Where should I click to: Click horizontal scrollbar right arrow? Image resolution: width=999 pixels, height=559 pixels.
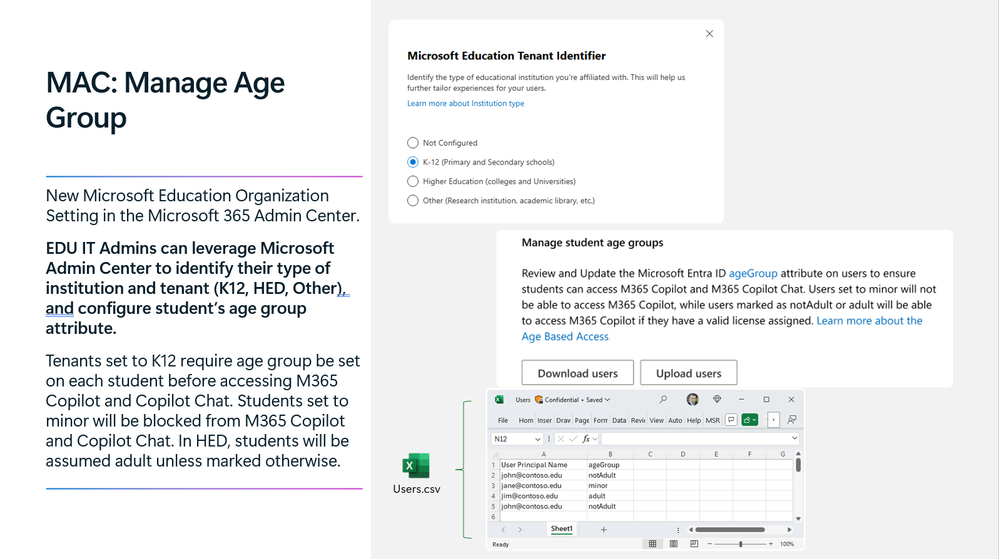tap(789, 530)
